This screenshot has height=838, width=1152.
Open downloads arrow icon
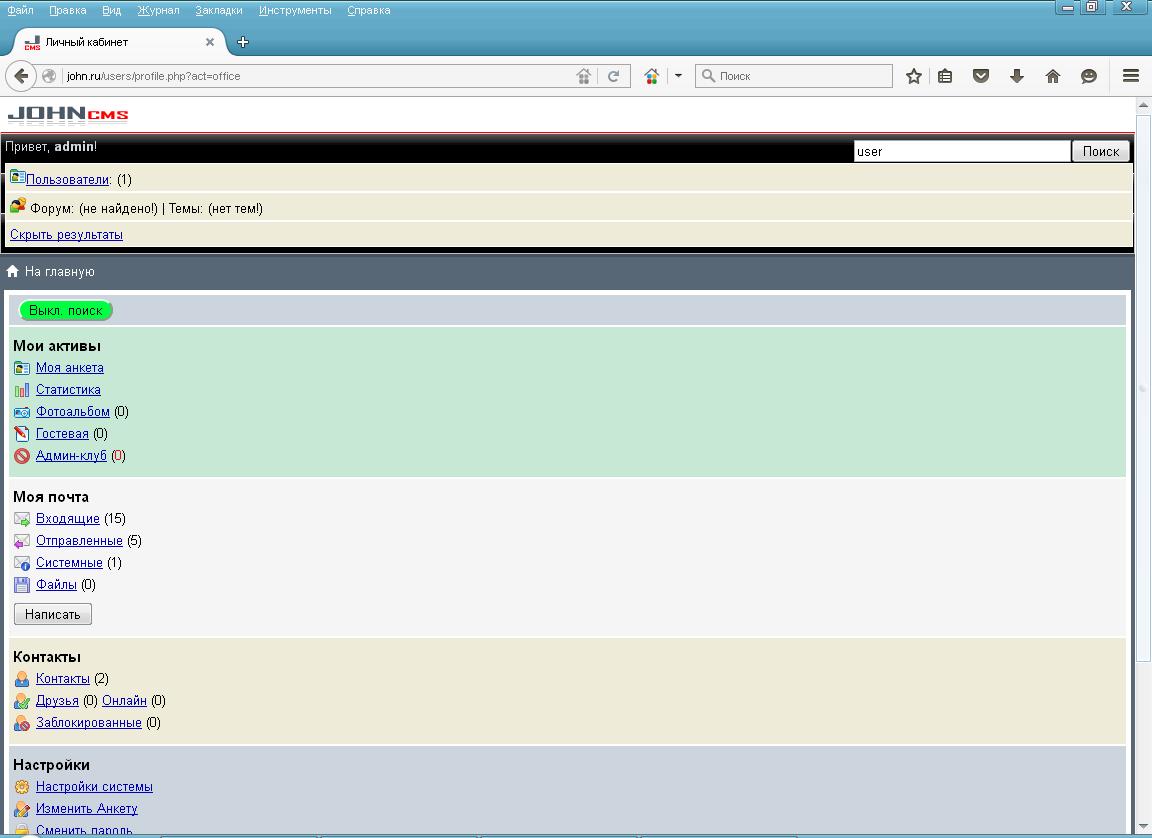(x=1017, y=76)
